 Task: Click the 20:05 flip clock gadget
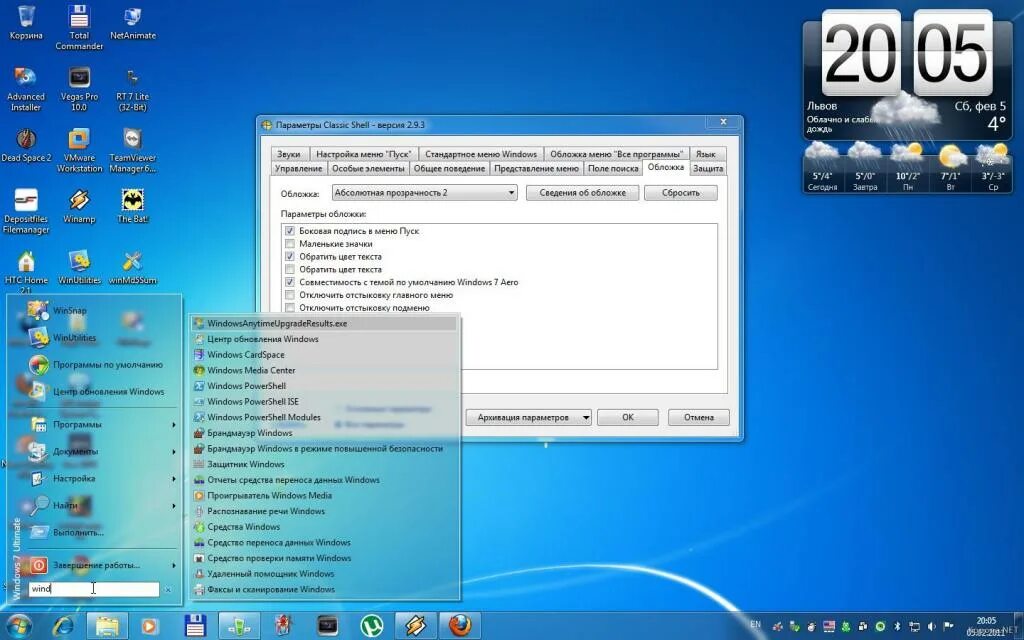click(x=907, y=52)
